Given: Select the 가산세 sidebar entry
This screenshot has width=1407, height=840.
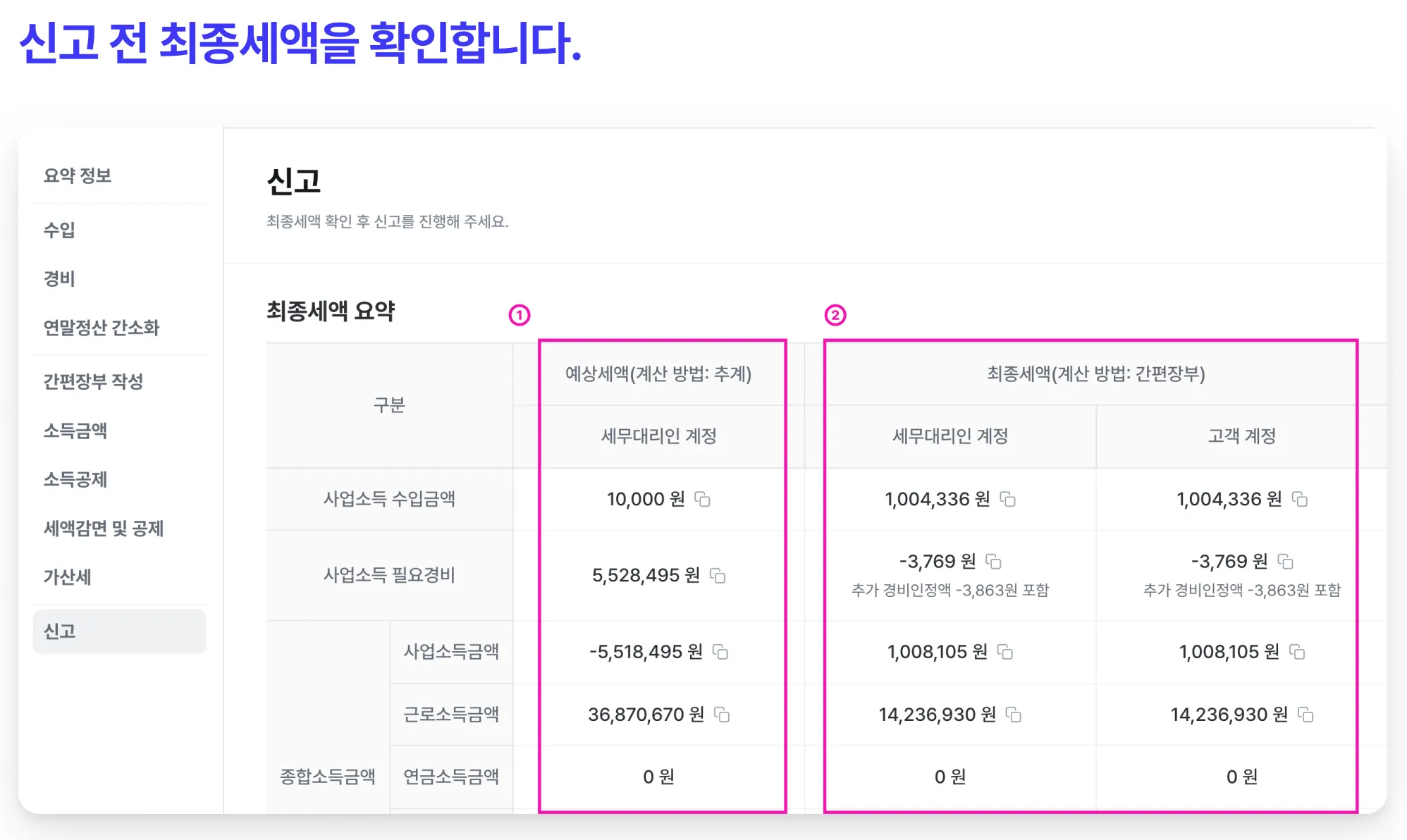Looking at the screenshot, I should 68,577.
